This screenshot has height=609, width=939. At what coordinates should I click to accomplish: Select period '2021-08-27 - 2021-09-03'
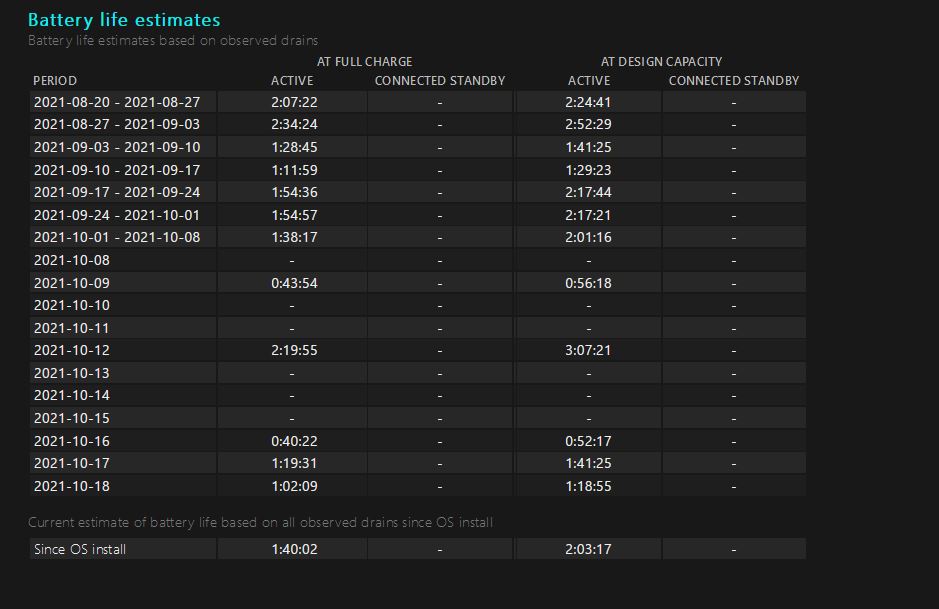point(117,124)
